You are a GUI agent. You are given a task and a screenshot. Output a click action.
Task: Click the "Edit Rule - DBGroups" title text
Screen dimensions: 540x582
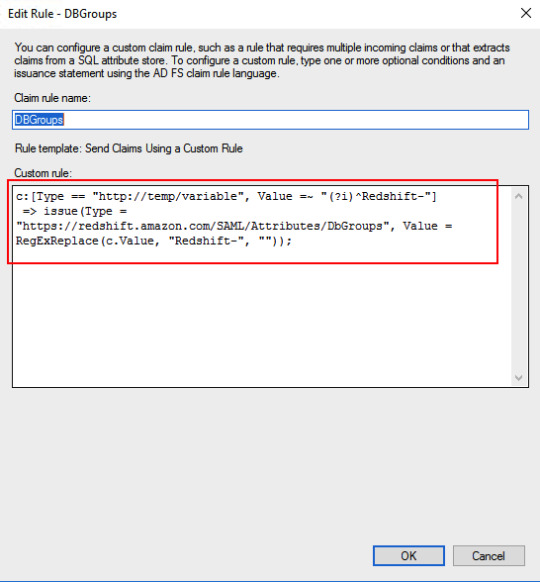point(62,14)
